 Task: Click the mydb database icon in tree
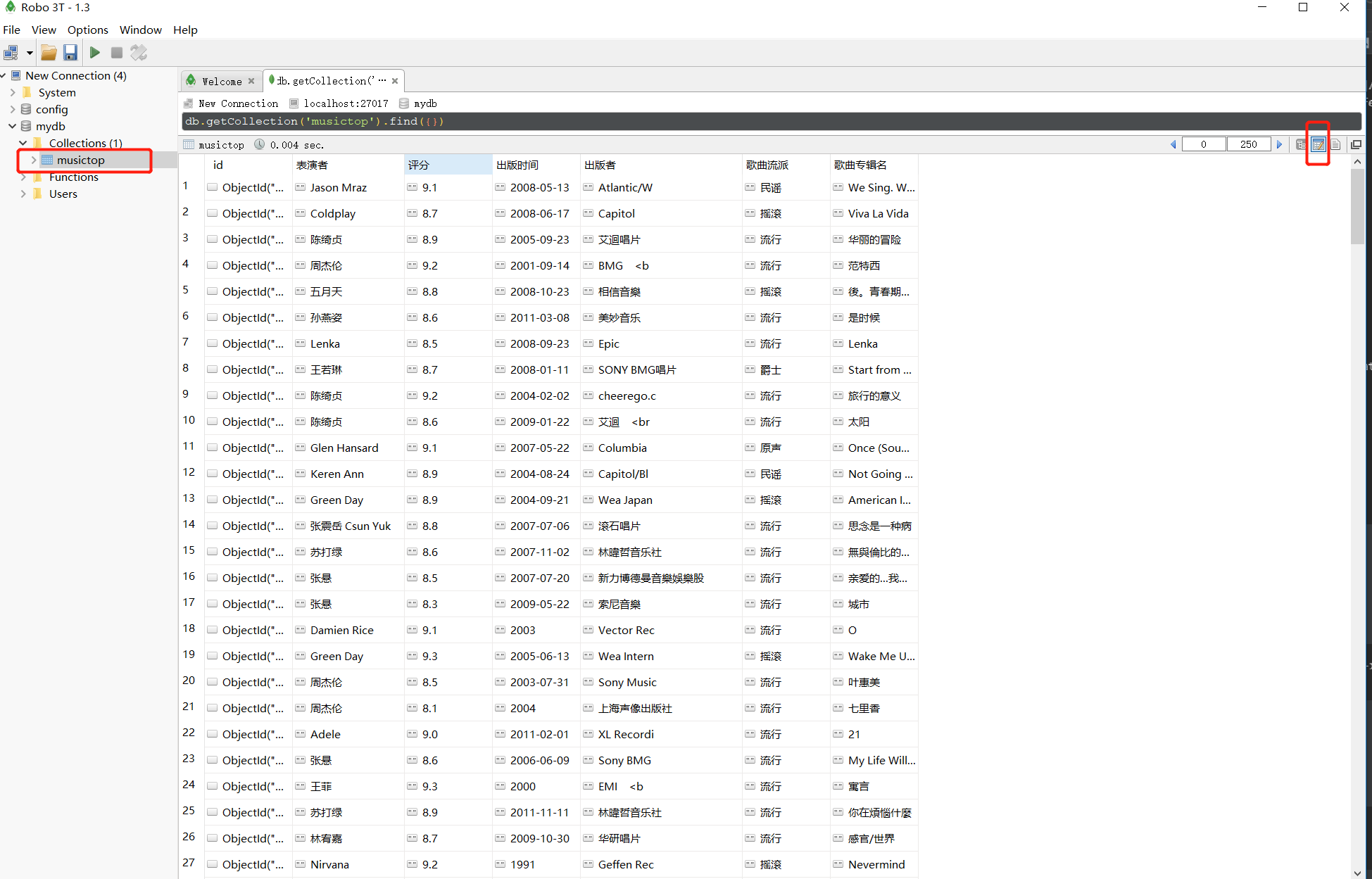click(x=26, y=126)
